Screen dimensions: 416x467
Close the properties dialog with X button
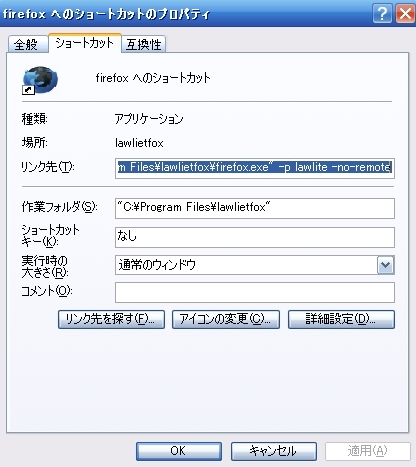(x=405, y=14)
